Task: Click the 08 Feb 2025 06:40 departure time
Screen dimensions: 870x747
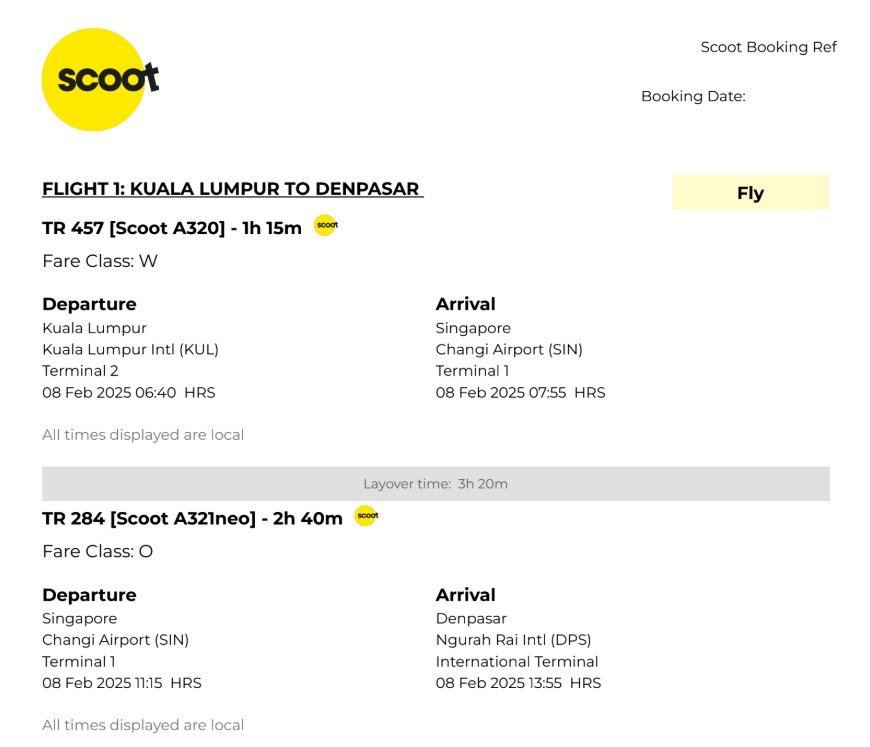Action: pos(128,393)
